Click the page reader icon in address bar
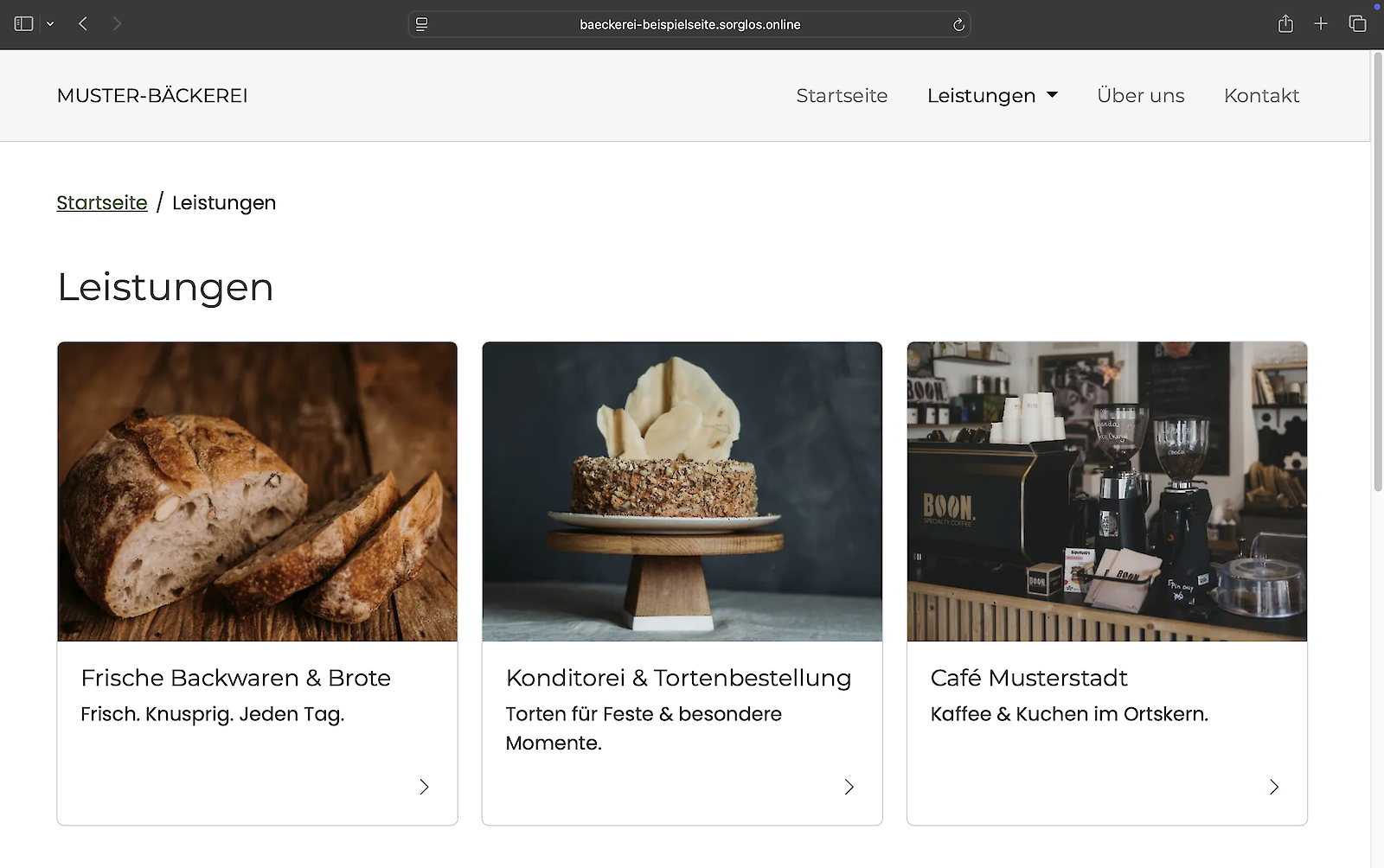This screenshot has height=868, width=1384. tap(422, 24)
